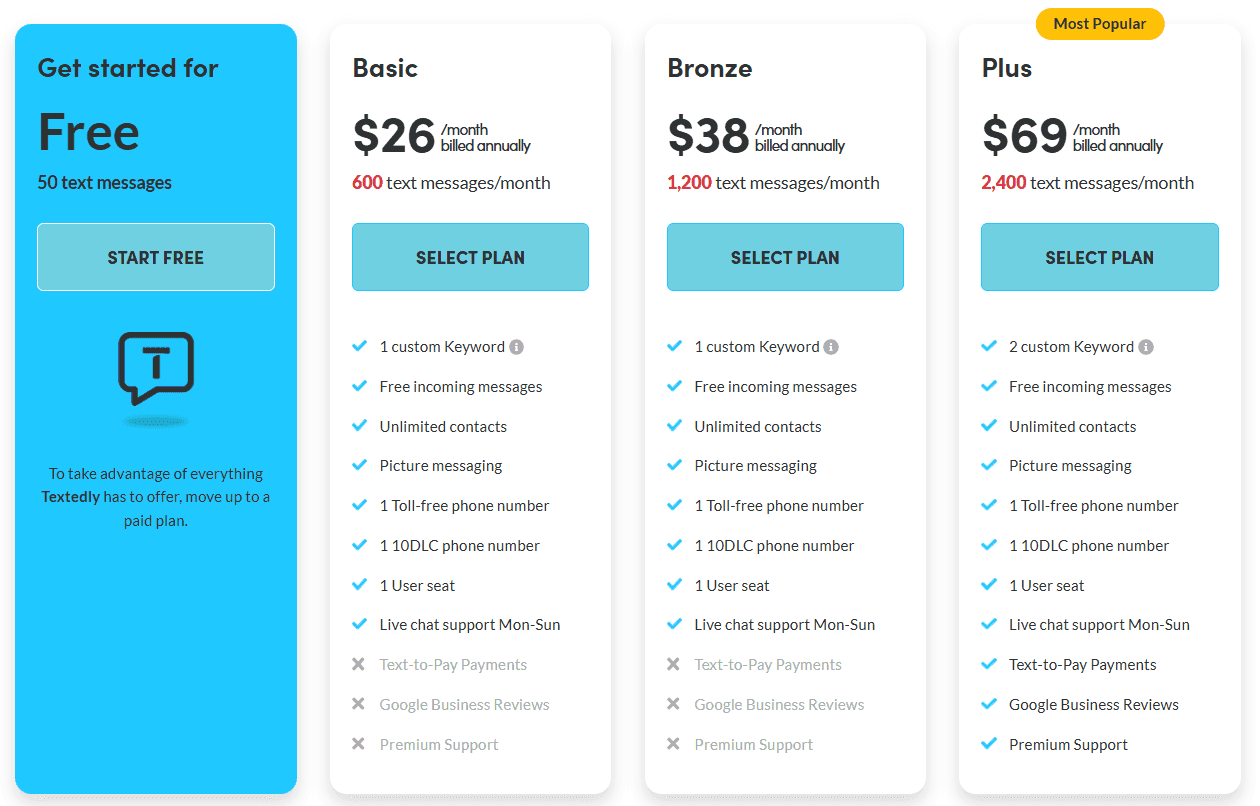The image size is (1260, 806).
Task: Click the info icon beside Plus 2 custom Keyword
Action: point(1146,347)
